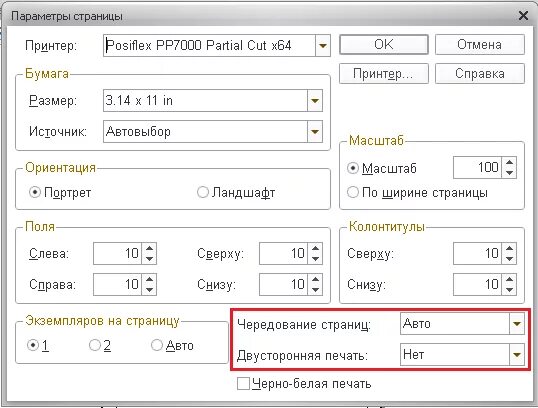Click the Принтер name field

(209, 45)
